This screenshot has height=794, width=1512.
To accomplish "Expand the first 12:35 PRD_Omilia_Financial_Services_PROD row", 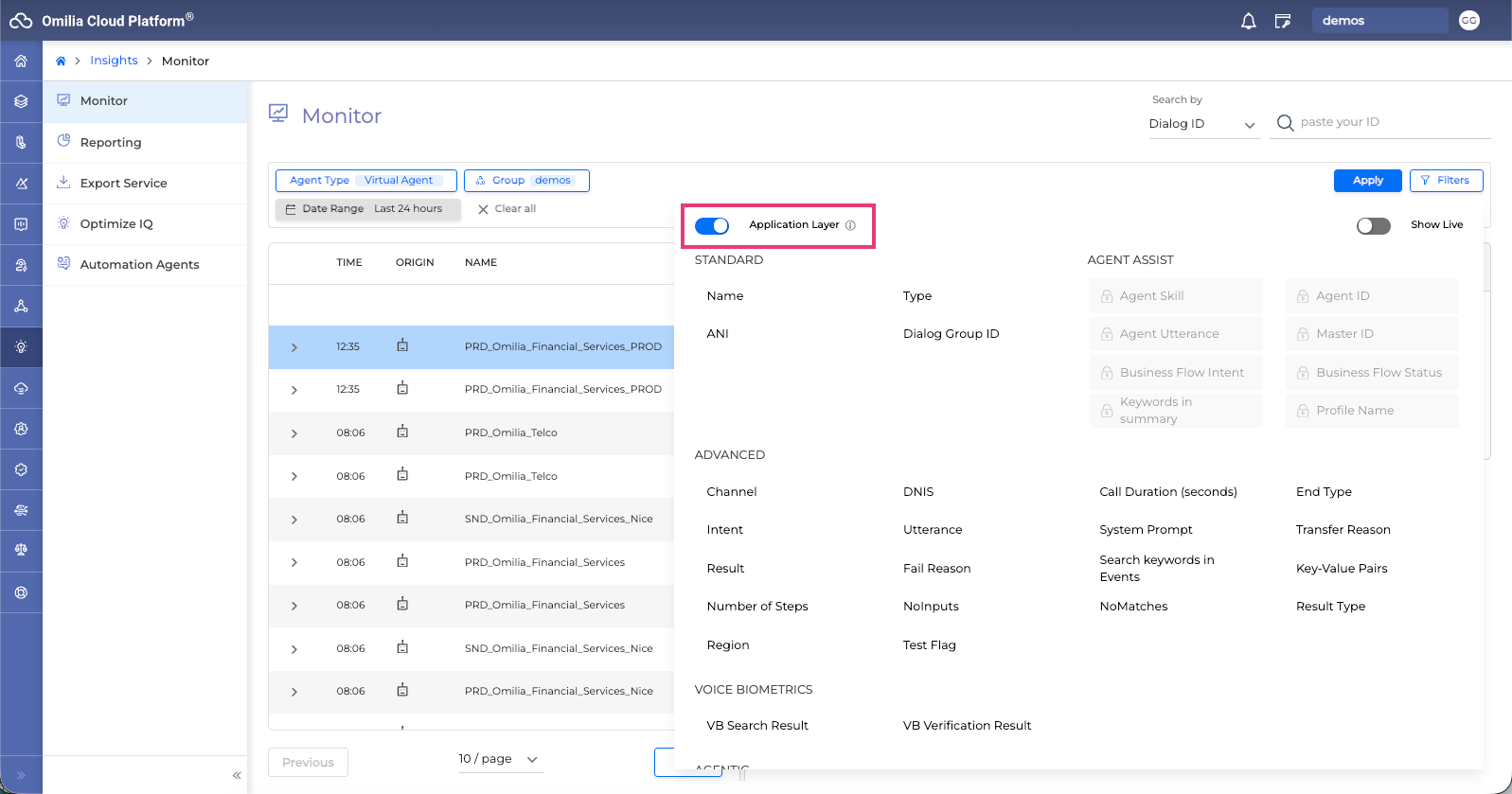I will [294, 347].
